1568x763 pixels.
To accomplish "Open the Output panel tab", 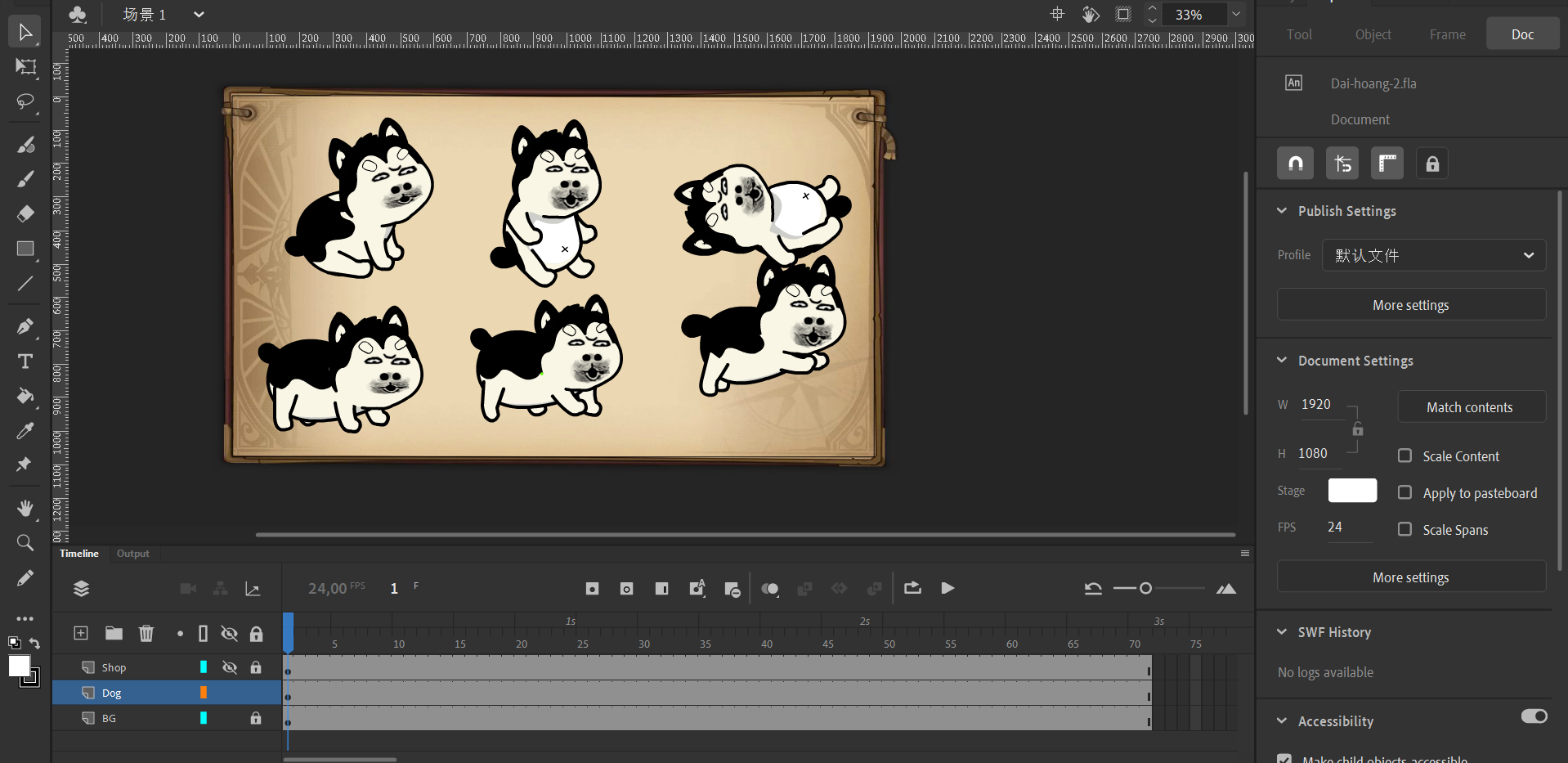I will (132, 554).
